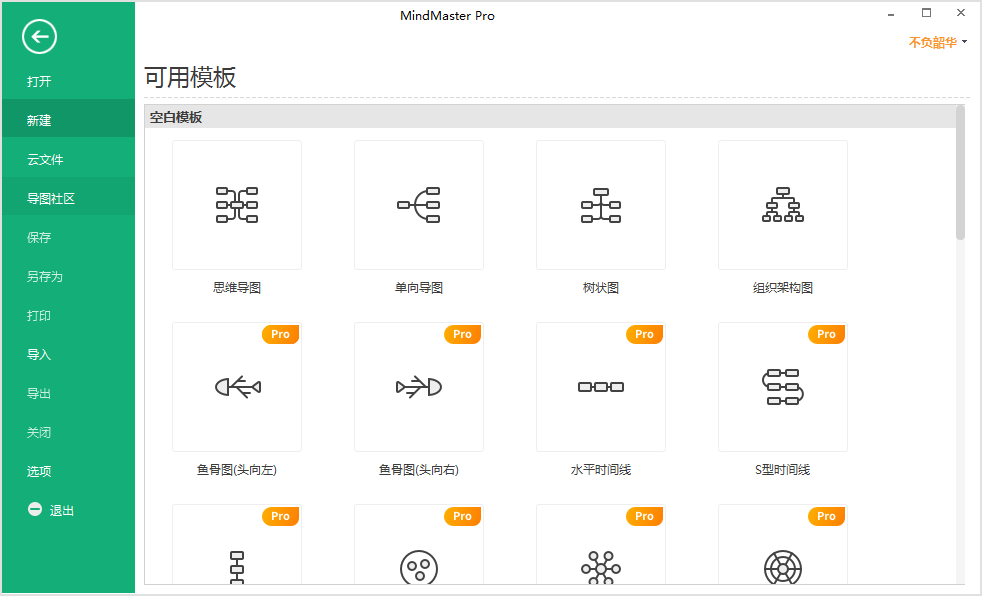
Task: Click the minus icon beside 退出
Action: pyautogui.click(x=35, y=510)
